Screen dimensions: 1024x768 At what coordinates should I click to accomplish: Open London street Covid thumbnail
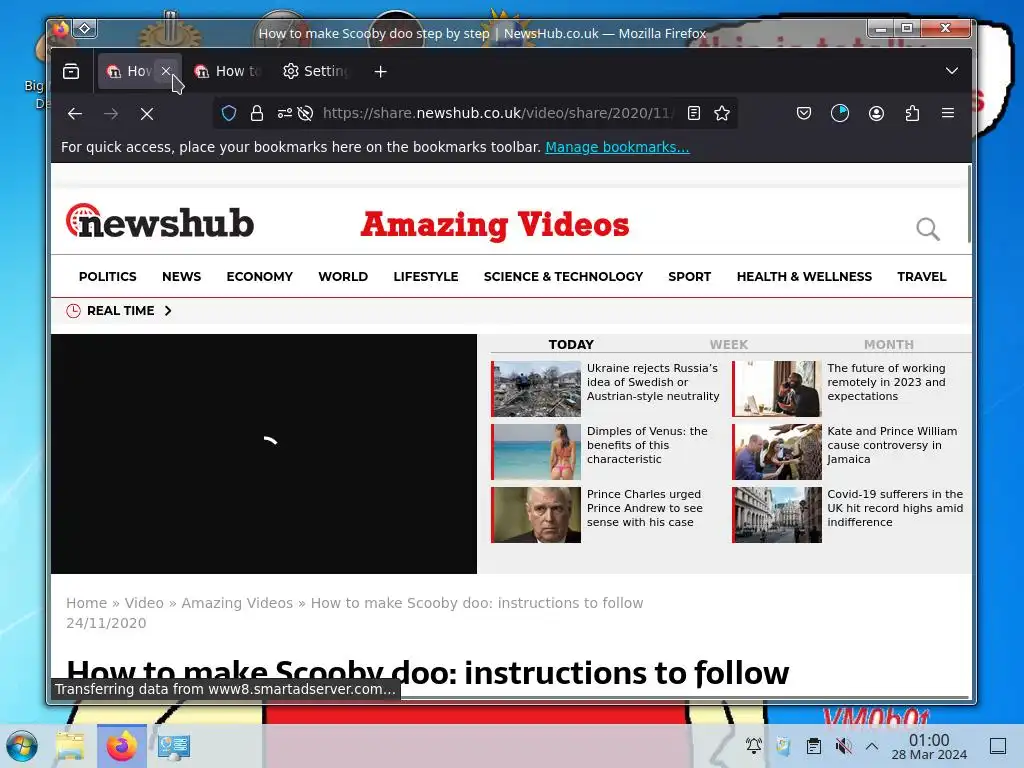[x=777, y=515]
